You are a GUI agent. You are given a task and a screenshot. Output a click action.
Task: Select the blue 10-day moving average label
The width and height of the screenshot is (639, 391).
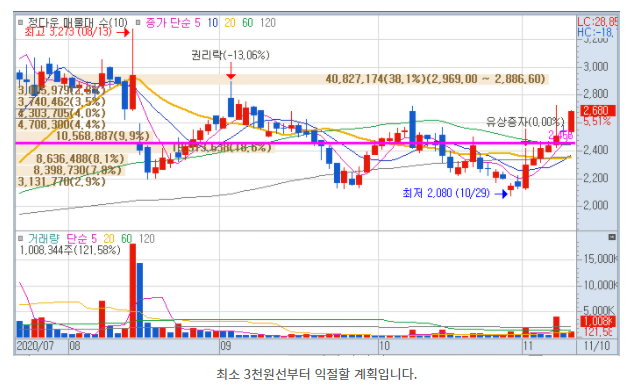tap(212, 22)
